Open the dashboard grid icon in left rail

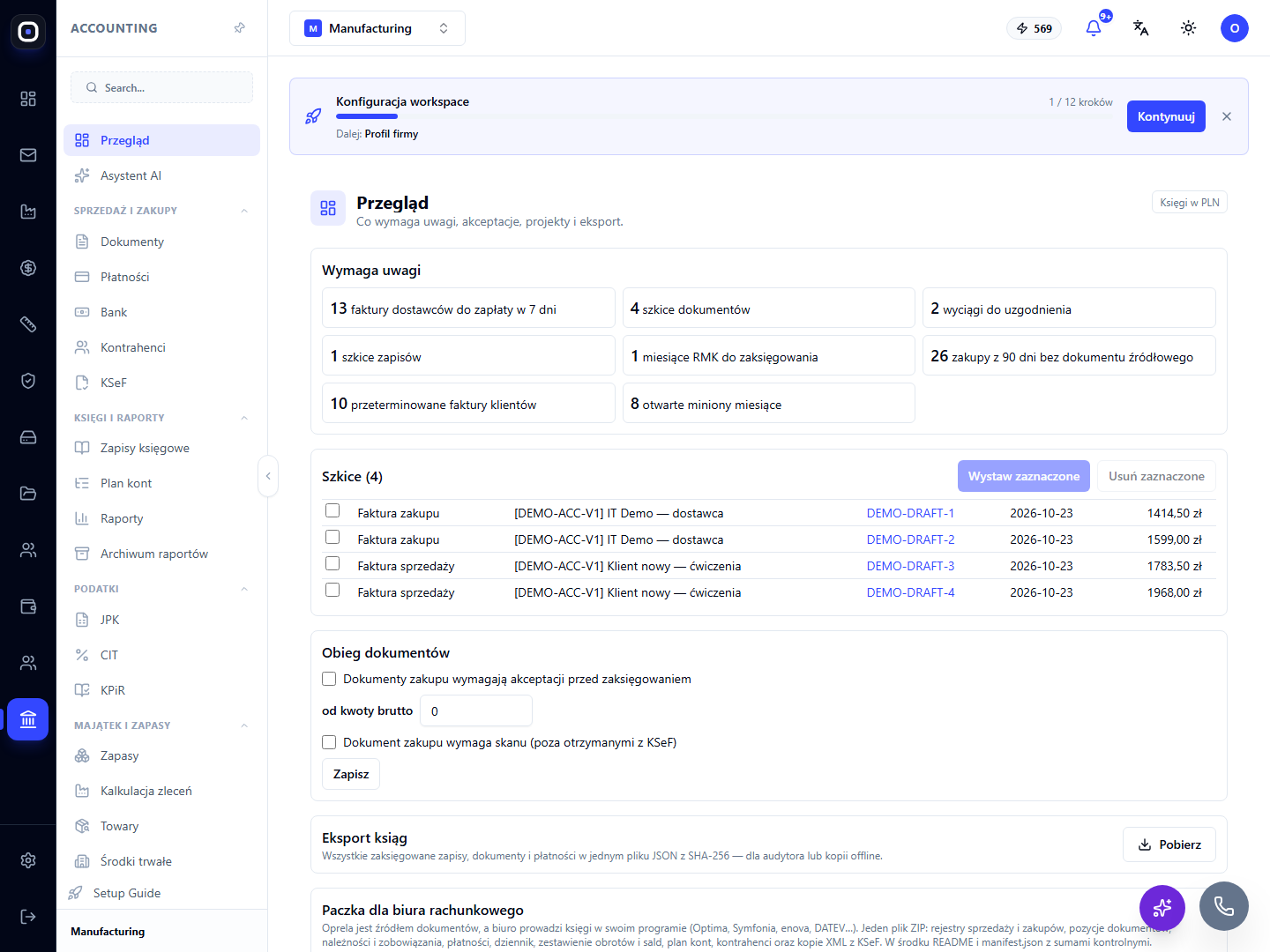28,99
